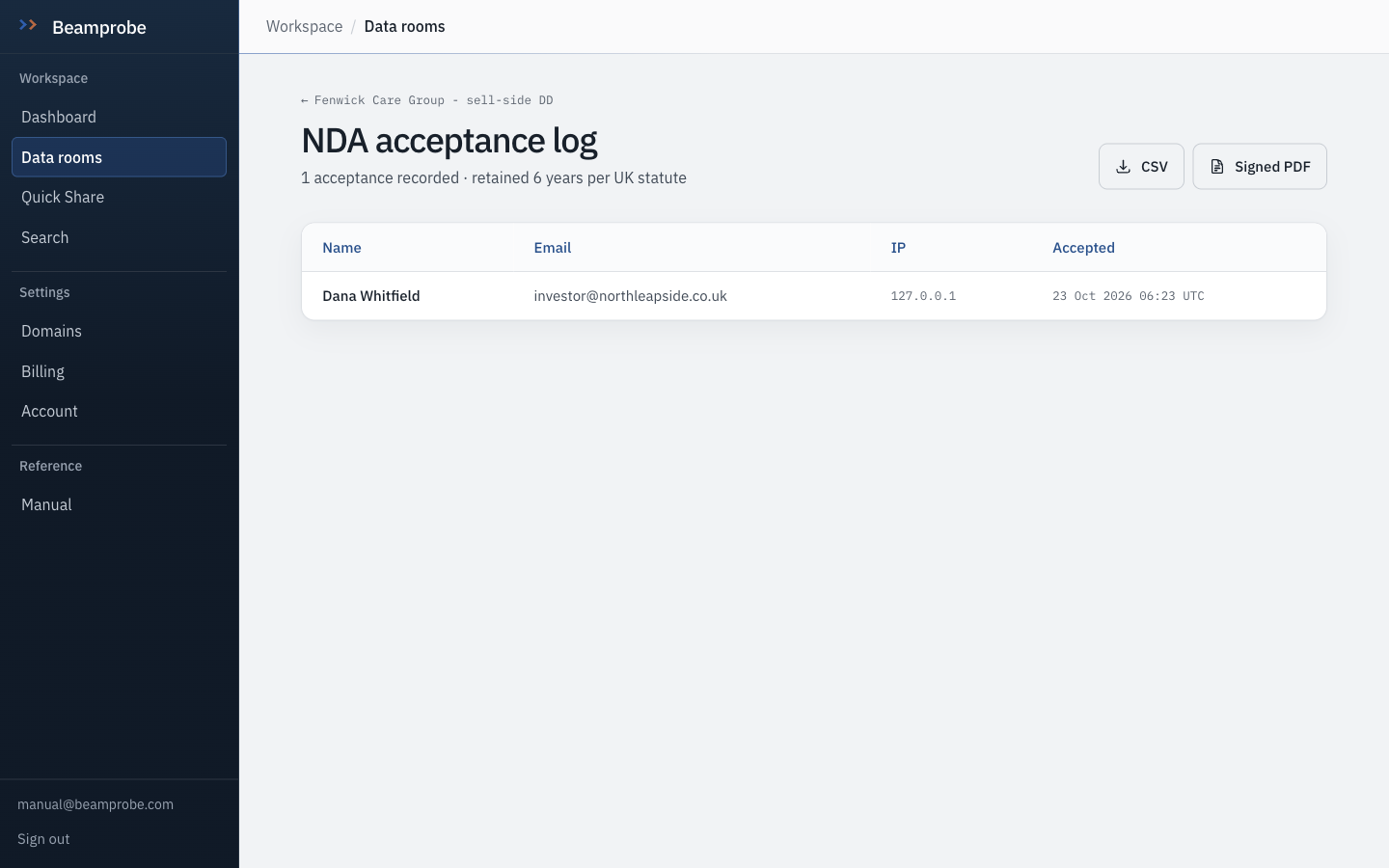Click the document icon on Signed PDF button

[x=1217, y=167]
